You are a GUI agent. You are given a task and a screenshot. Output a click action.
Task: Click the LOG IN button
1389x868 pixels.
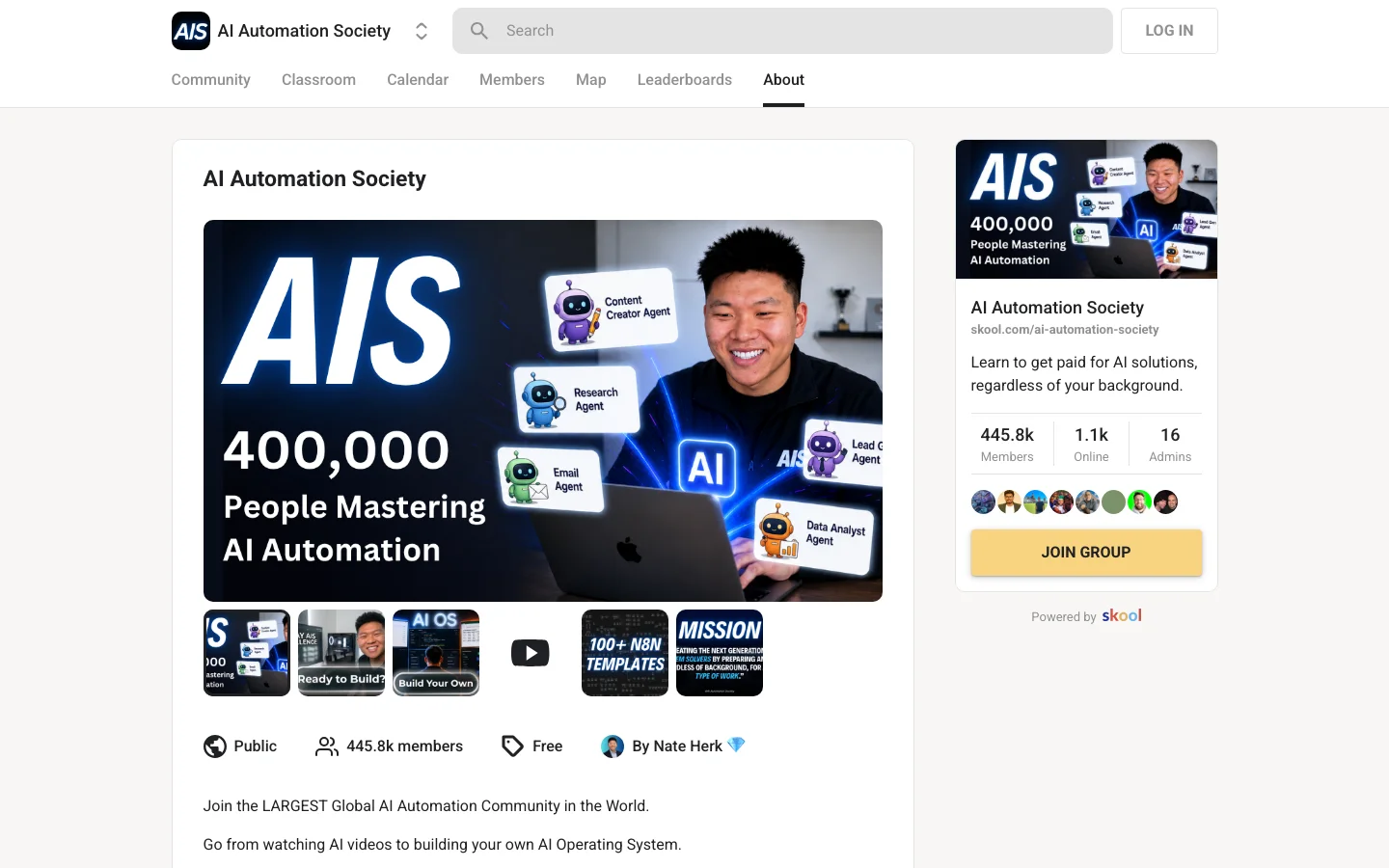(1169, 31)
